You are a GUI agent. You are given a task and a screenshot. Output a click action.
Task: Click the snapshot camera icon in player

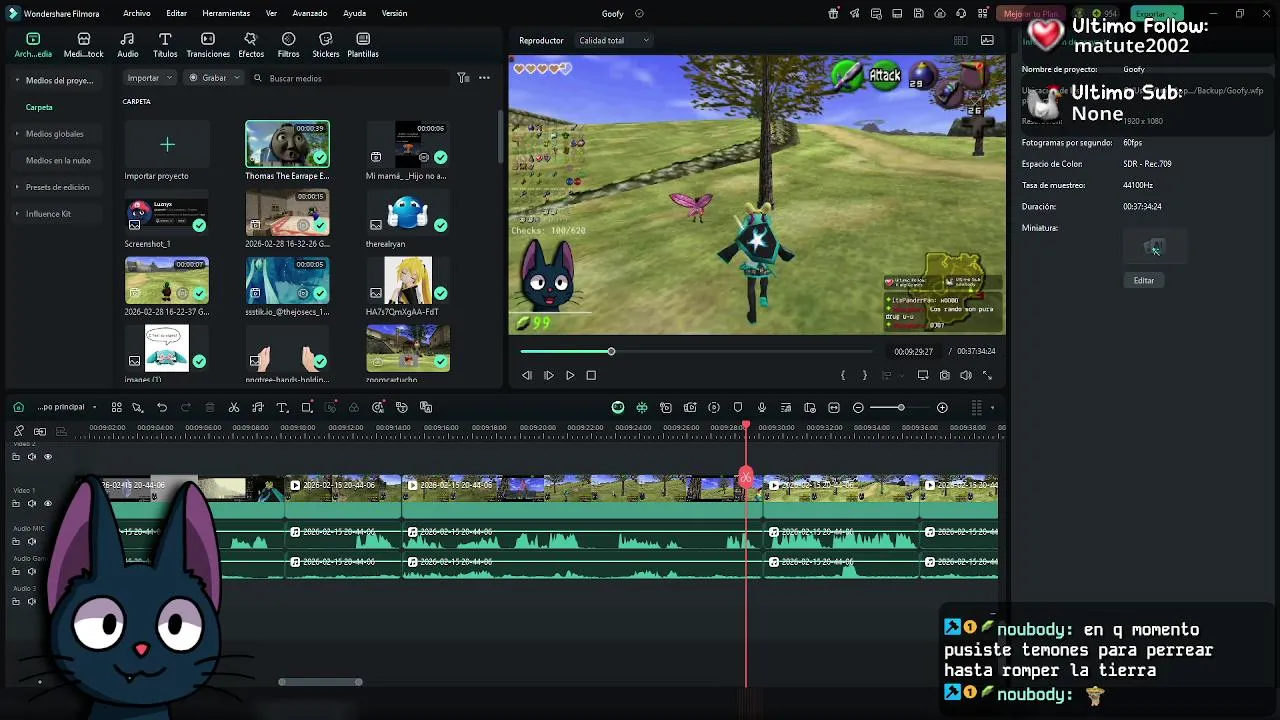point(945,375)
